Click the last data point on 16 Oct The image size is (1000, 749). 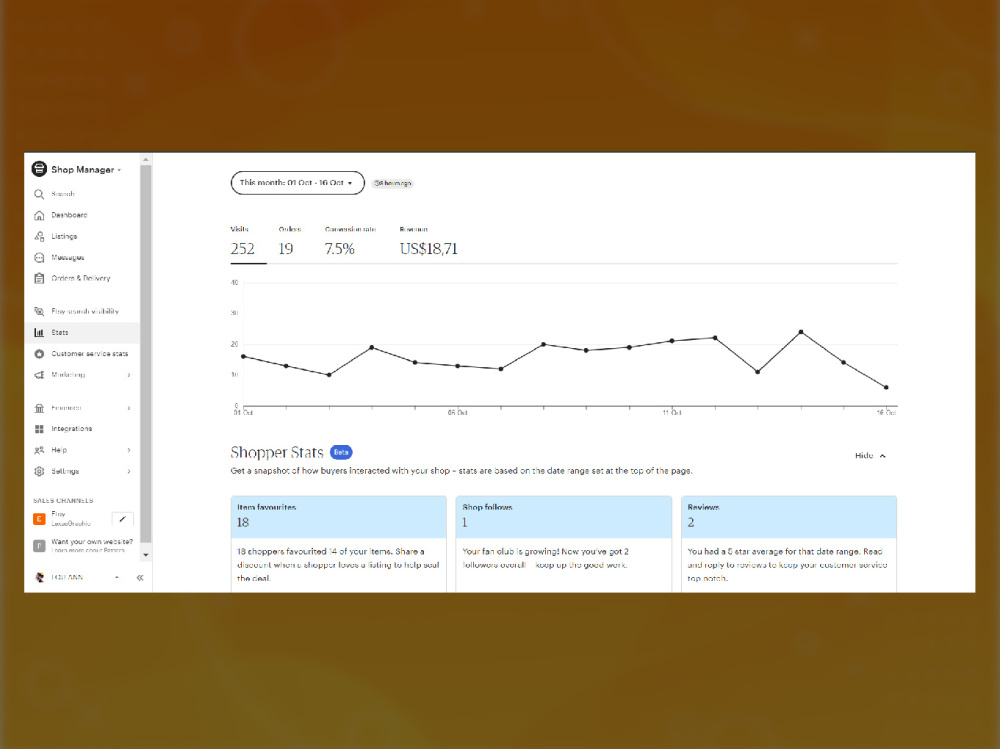point(886,387)
